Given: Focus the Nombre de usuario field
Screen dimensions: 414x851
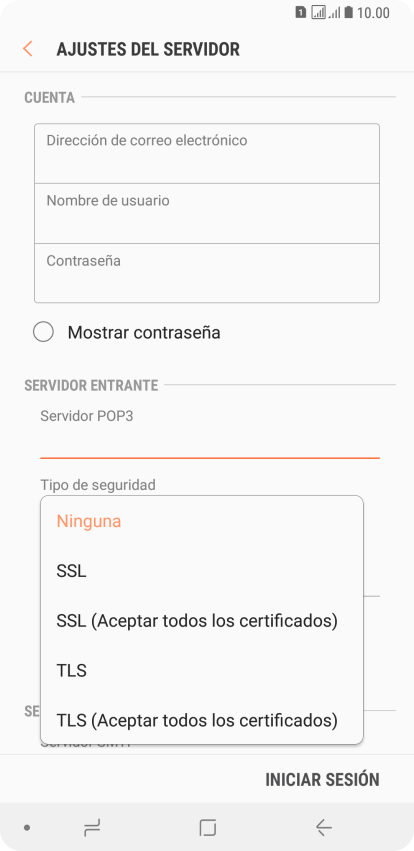Looking at the screenshot, I should point(207,213).
